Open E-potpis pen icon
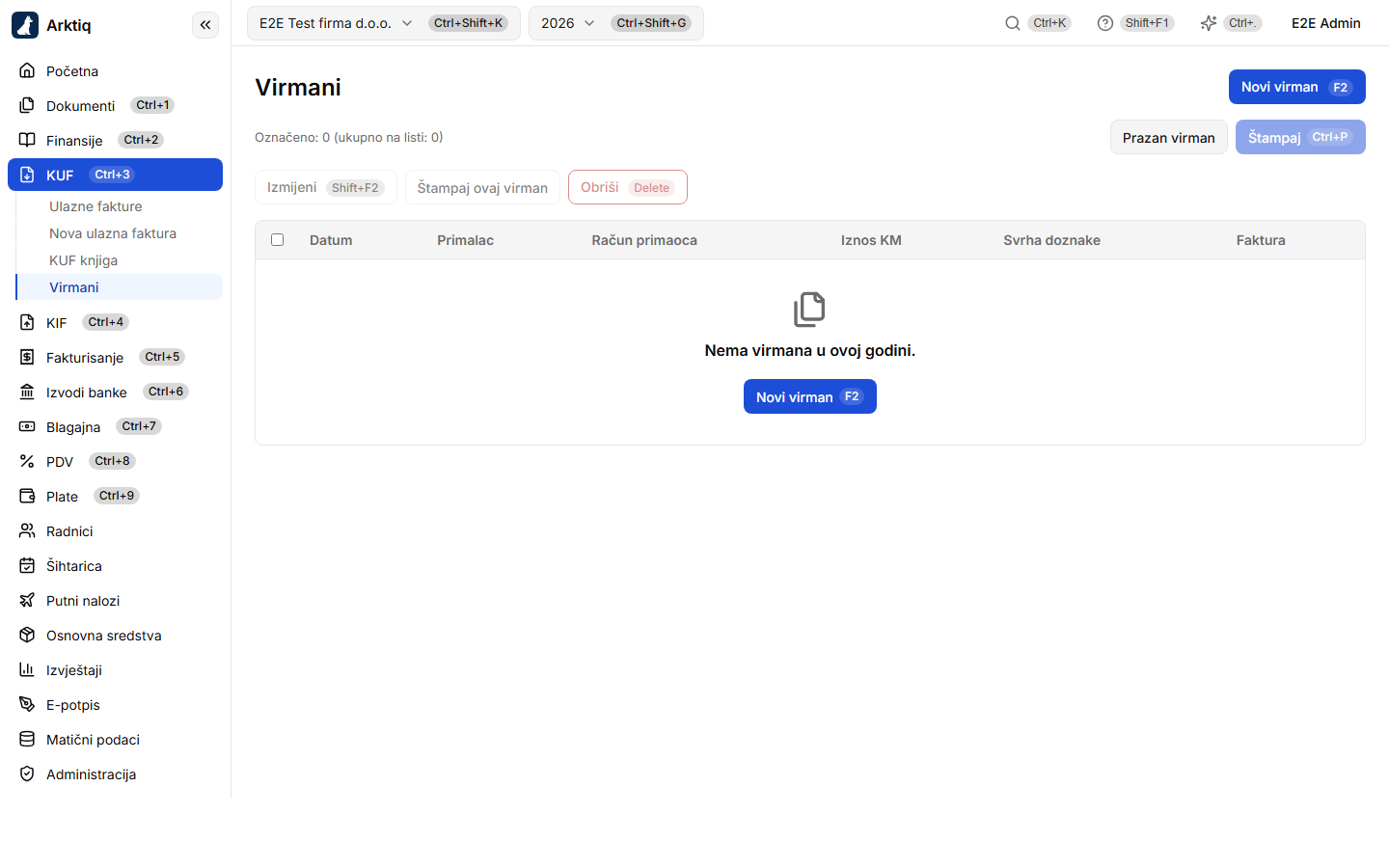The image size is (1389, 868). click(27, 704)
